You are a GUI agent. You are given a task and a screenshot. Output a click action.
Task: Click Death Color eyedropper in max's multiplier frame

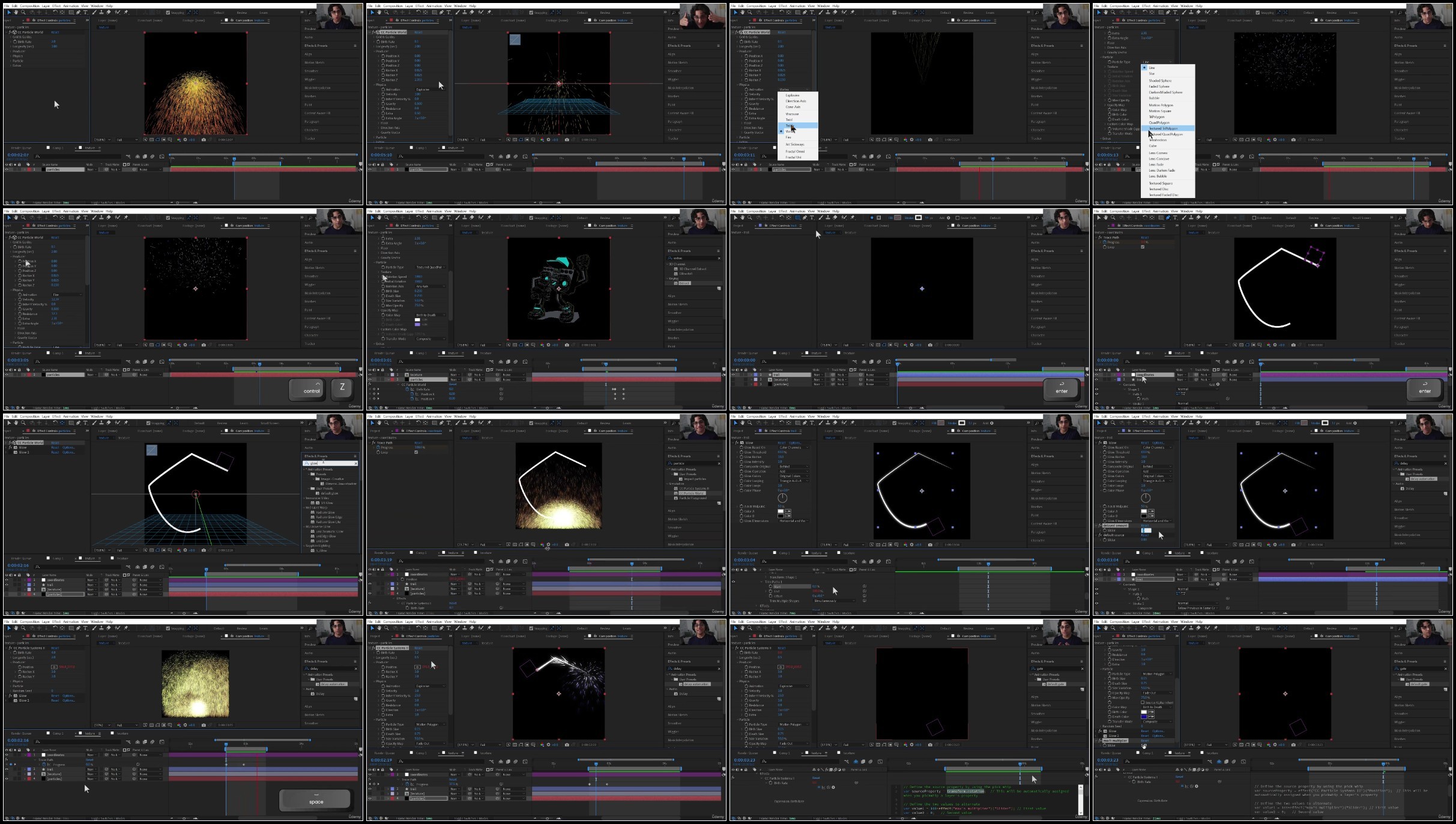[x=1153, y=717]
